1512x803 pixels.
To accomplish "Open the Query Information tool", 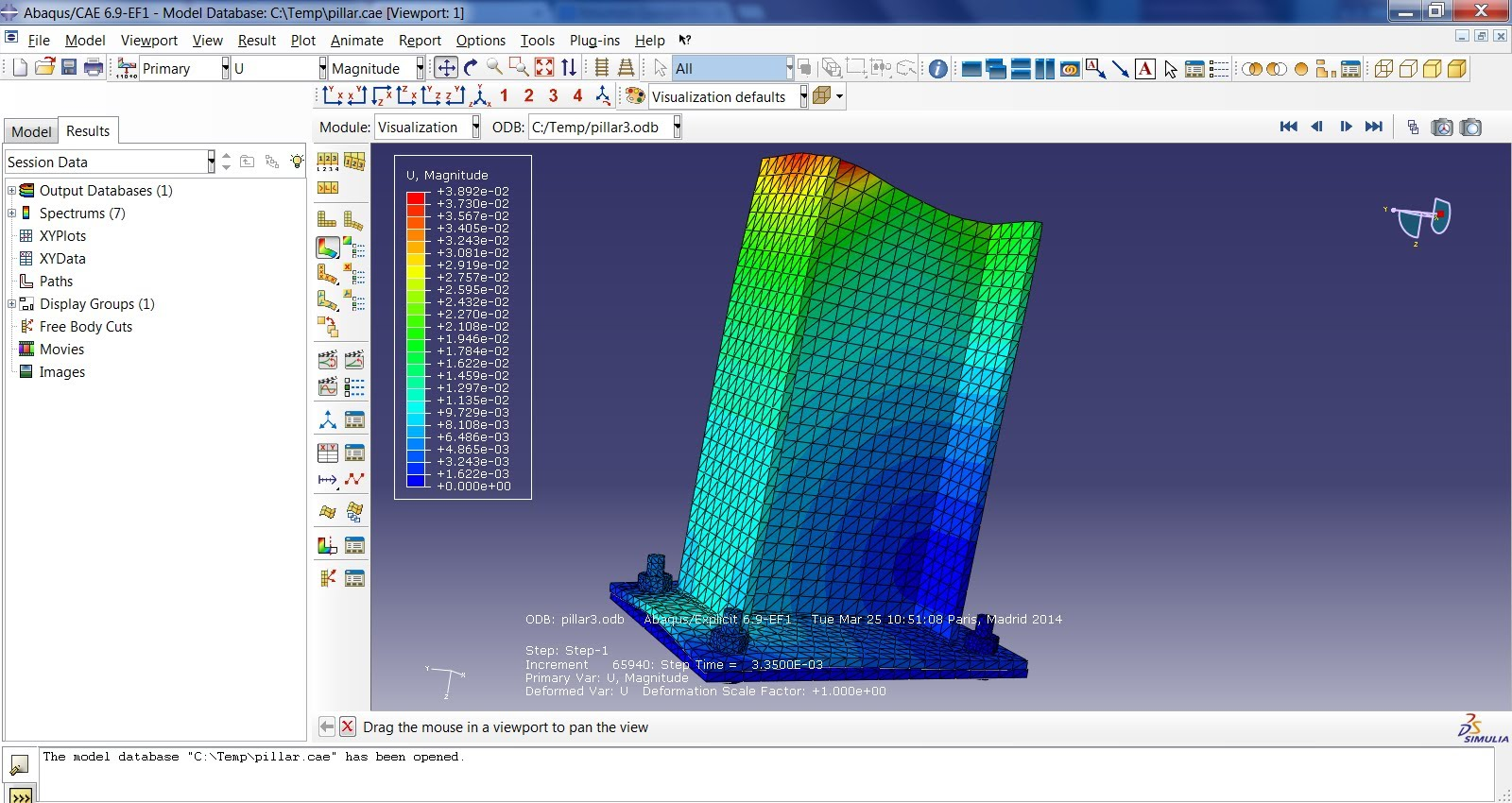I will click(x=937, y=69).
